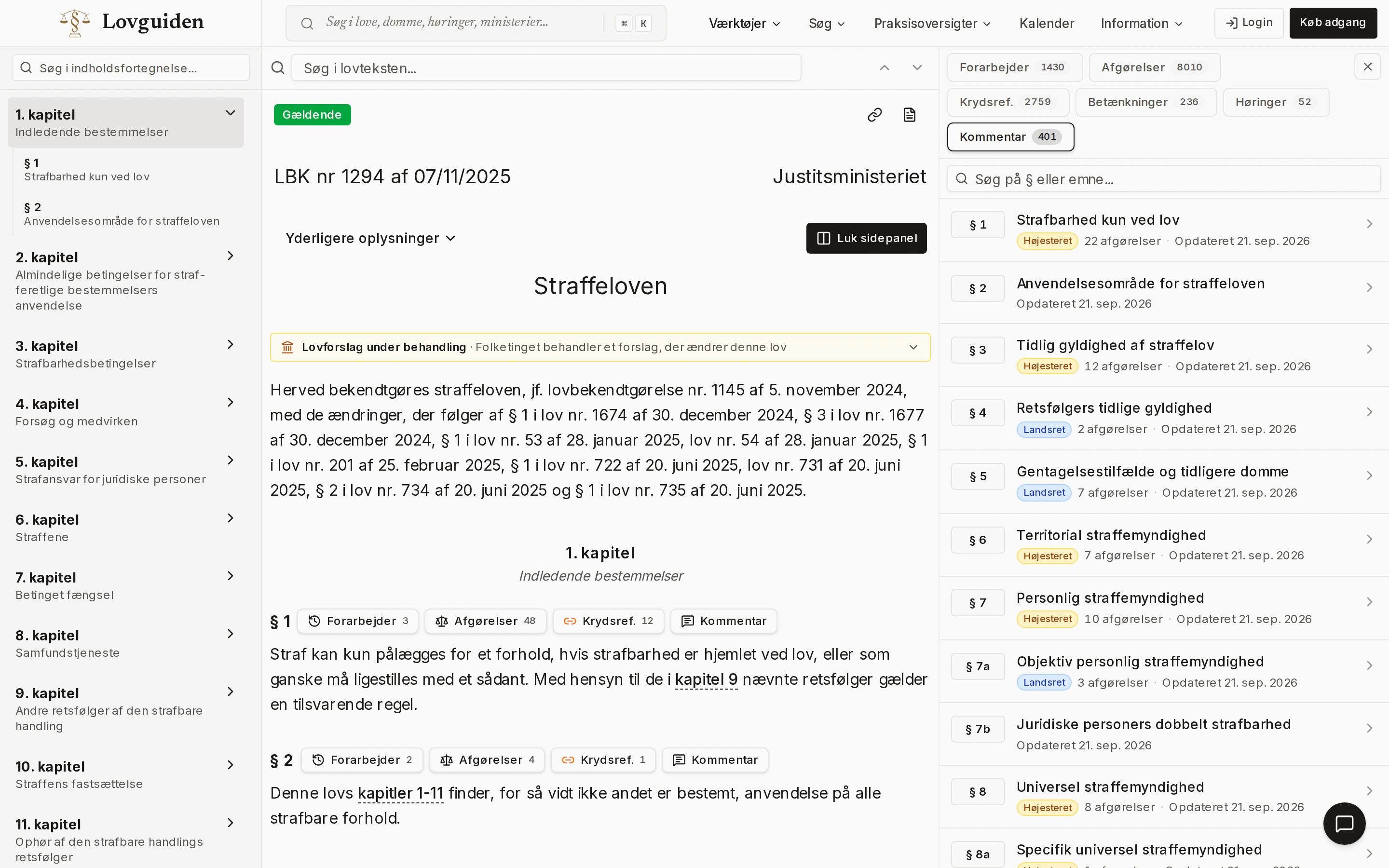Click the magnifier icon beside law text search
Viewport: 1389px width, 868px height.
278,68
